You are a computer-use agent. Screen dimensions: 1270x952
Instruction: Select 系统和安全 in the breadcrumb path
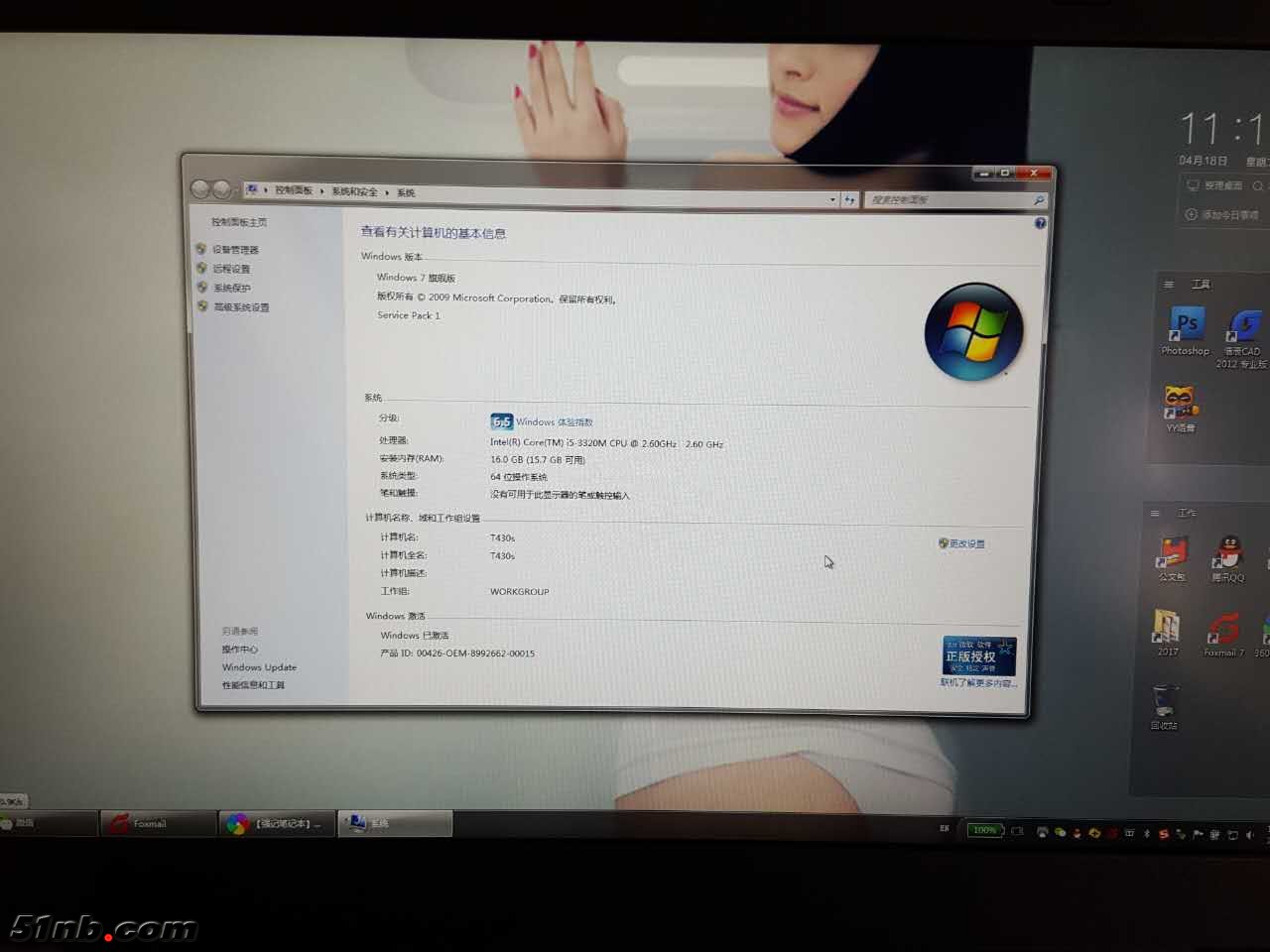coord(354,191)
